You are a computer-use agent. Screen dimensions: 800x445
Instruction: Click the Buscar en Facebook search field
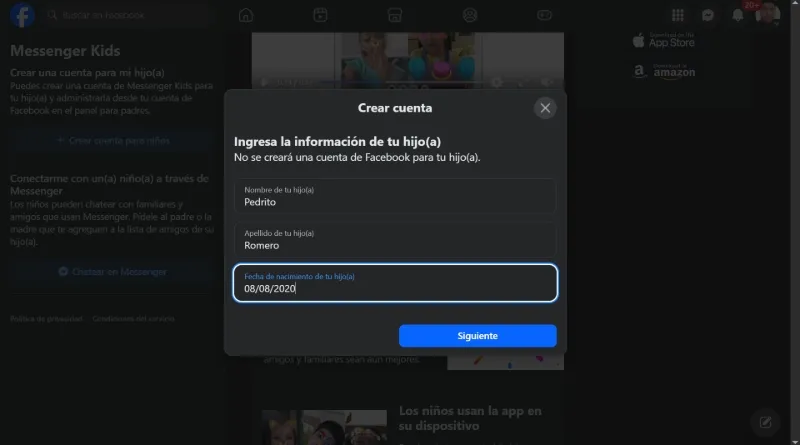[129, 15]
